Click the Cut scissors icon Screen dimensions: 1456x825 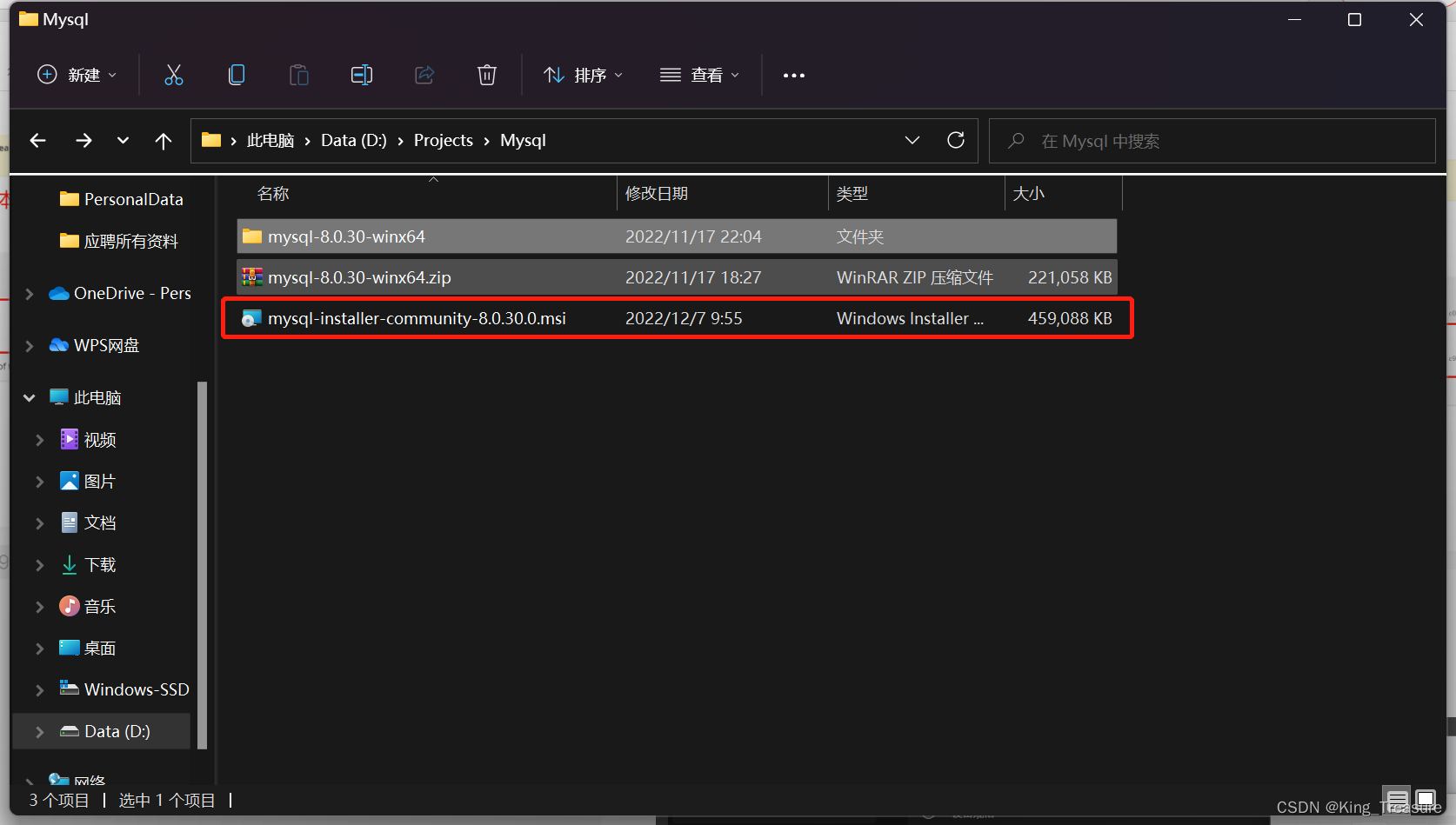pyautogui.click(x=174, y=76)
